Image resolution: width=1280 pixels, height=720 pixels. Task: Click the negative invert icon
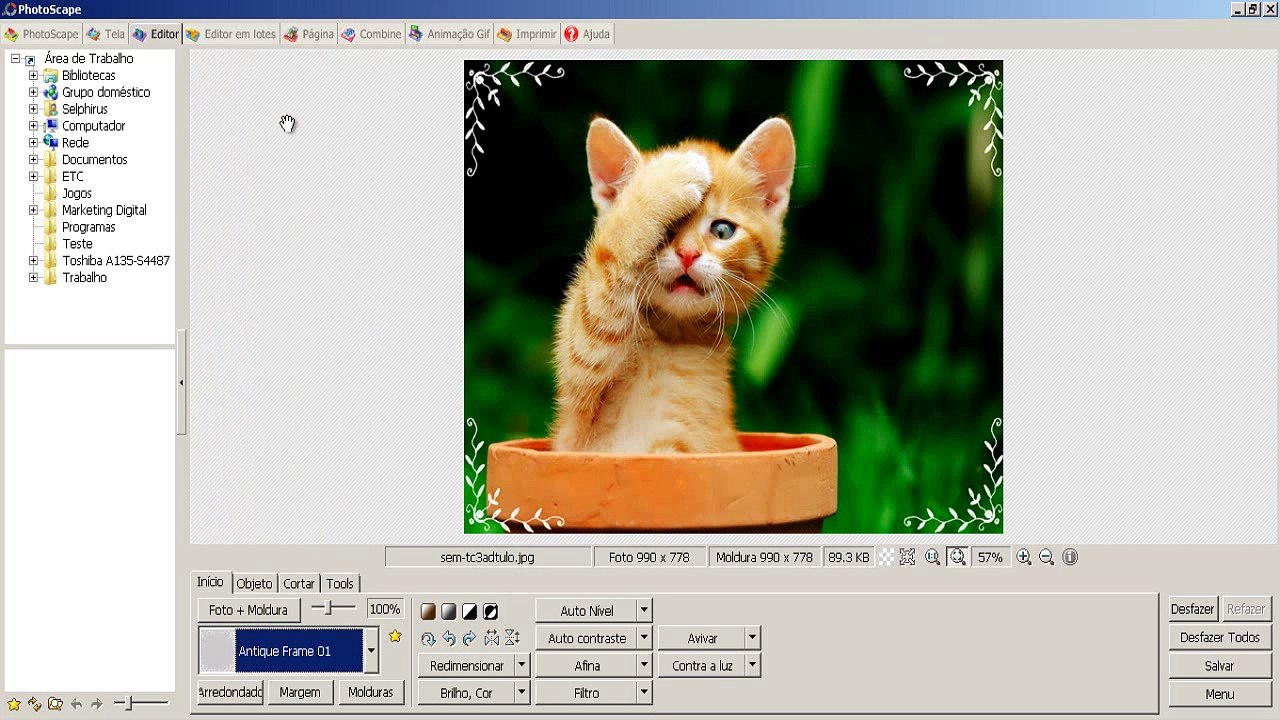(x=491, y=611)
